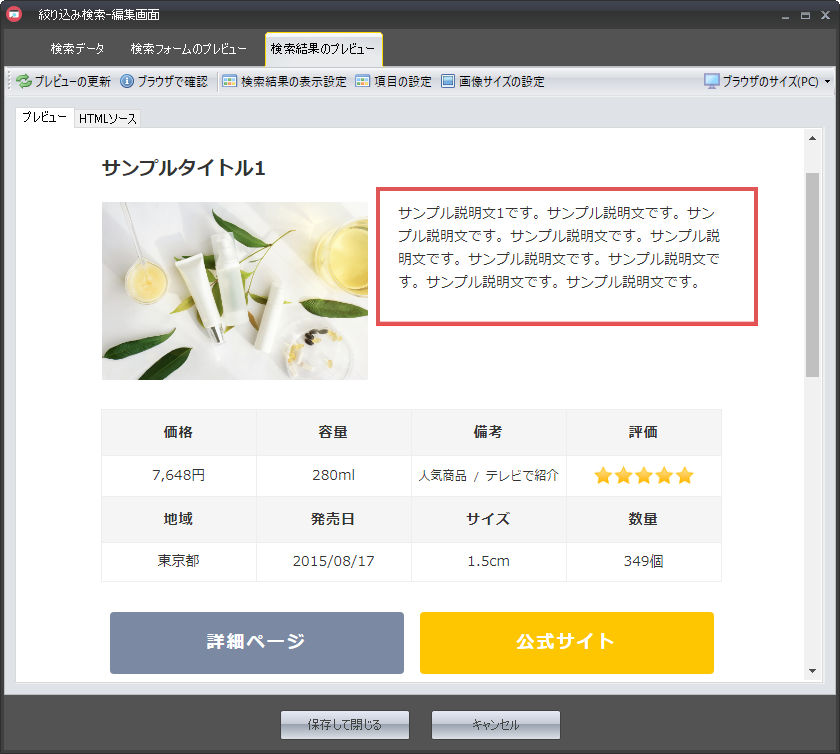Click the app icon in title bar
Viewport: 840px width, 754px height.
(x=15, y=15)
